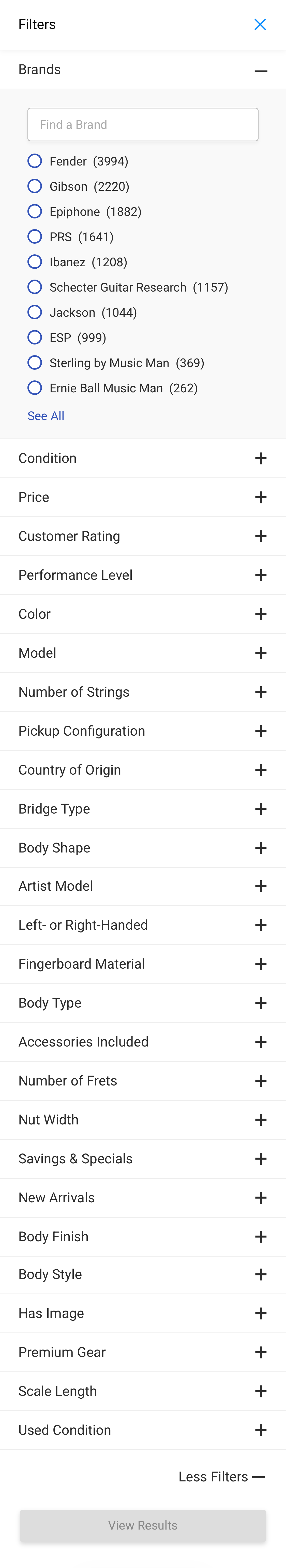Expand the Price filter
The height and width of the screenshot is (1568, 286).
pos(261,497)
